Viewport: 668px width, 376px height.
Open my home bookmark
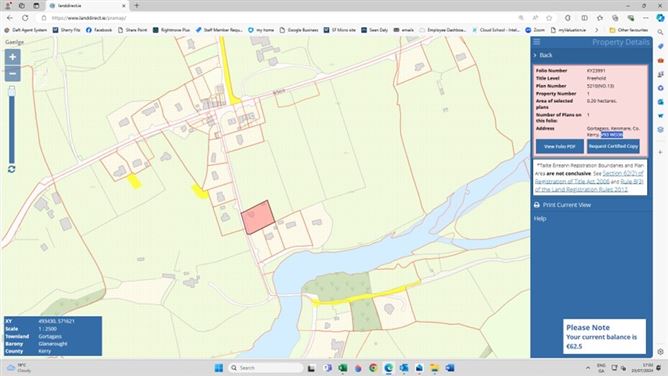click(x=261, y=30)
